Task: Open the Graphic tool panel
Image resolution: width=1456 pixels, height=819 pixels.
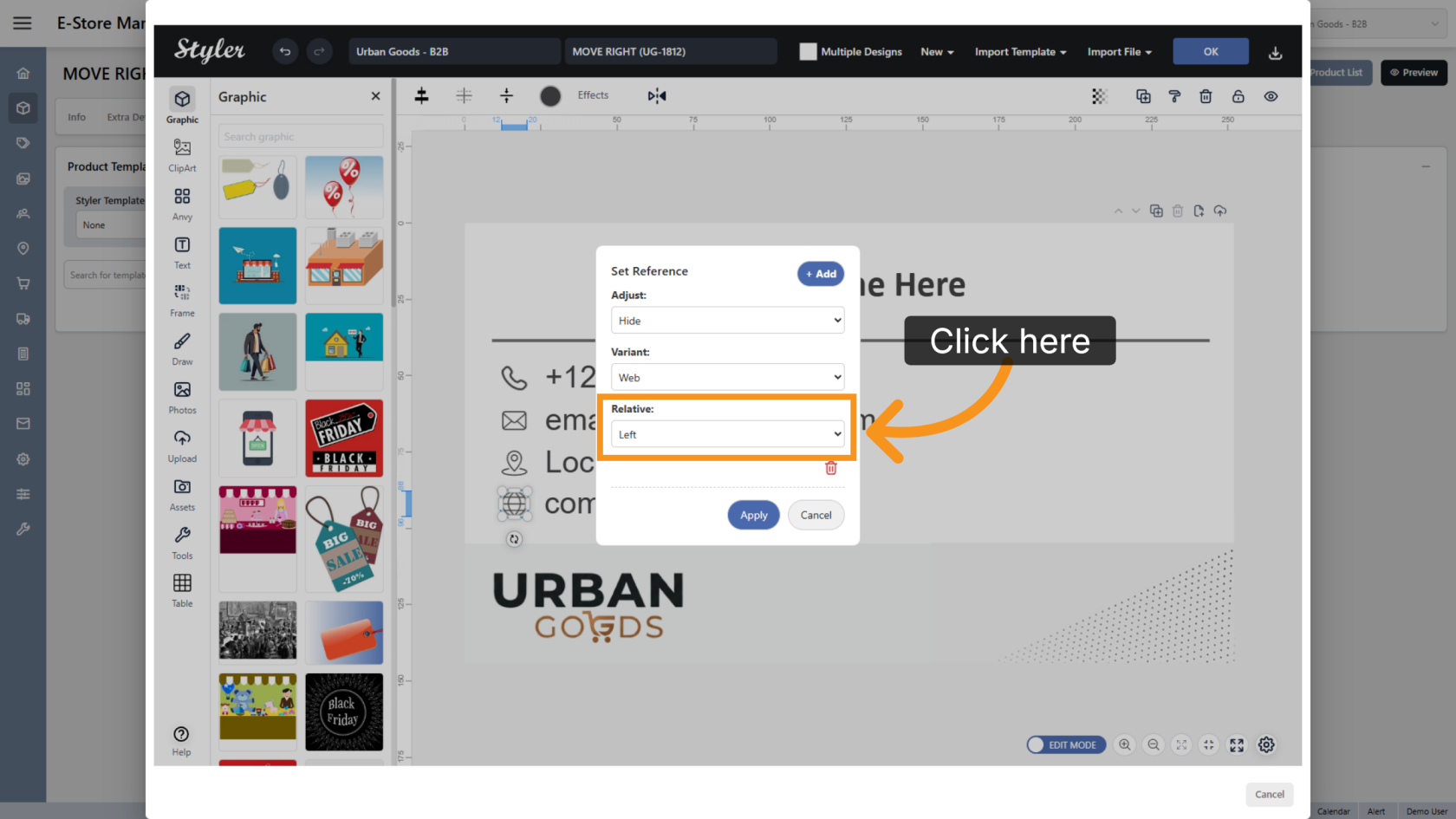Action: click(x=182, y=106)
